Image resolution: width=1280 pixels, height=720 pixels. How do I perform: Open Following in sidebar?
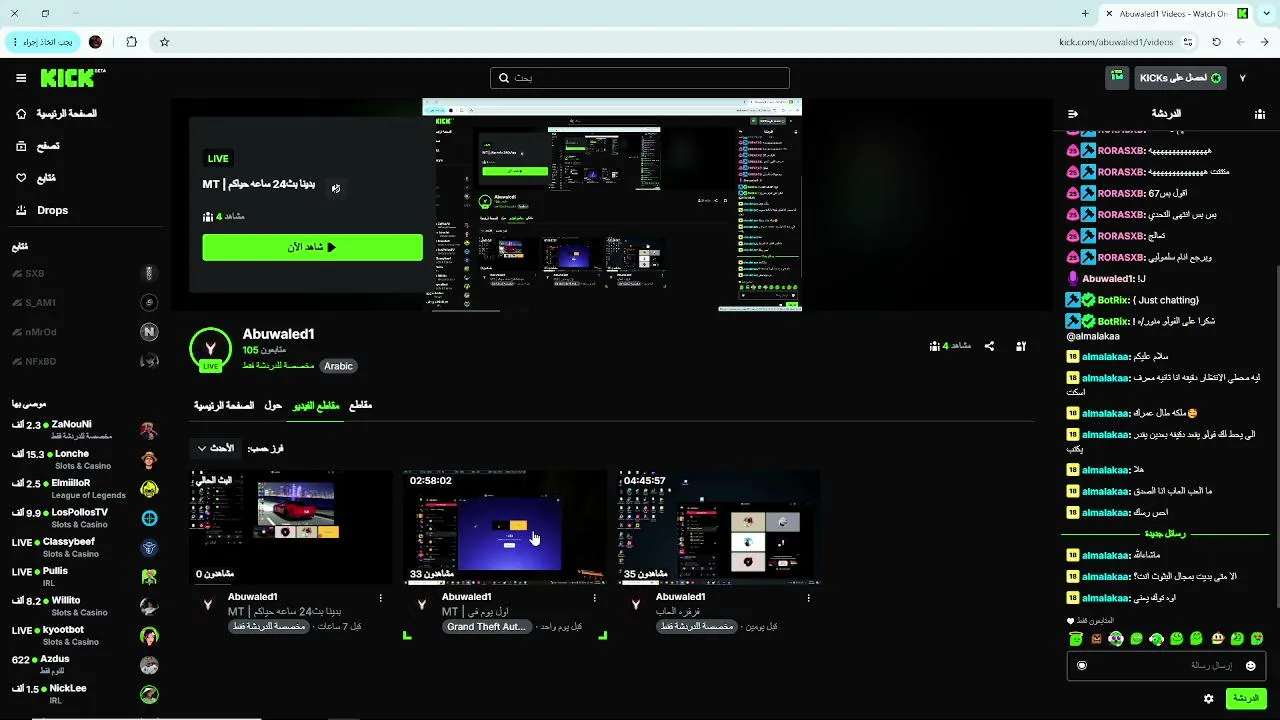(35, 178)
